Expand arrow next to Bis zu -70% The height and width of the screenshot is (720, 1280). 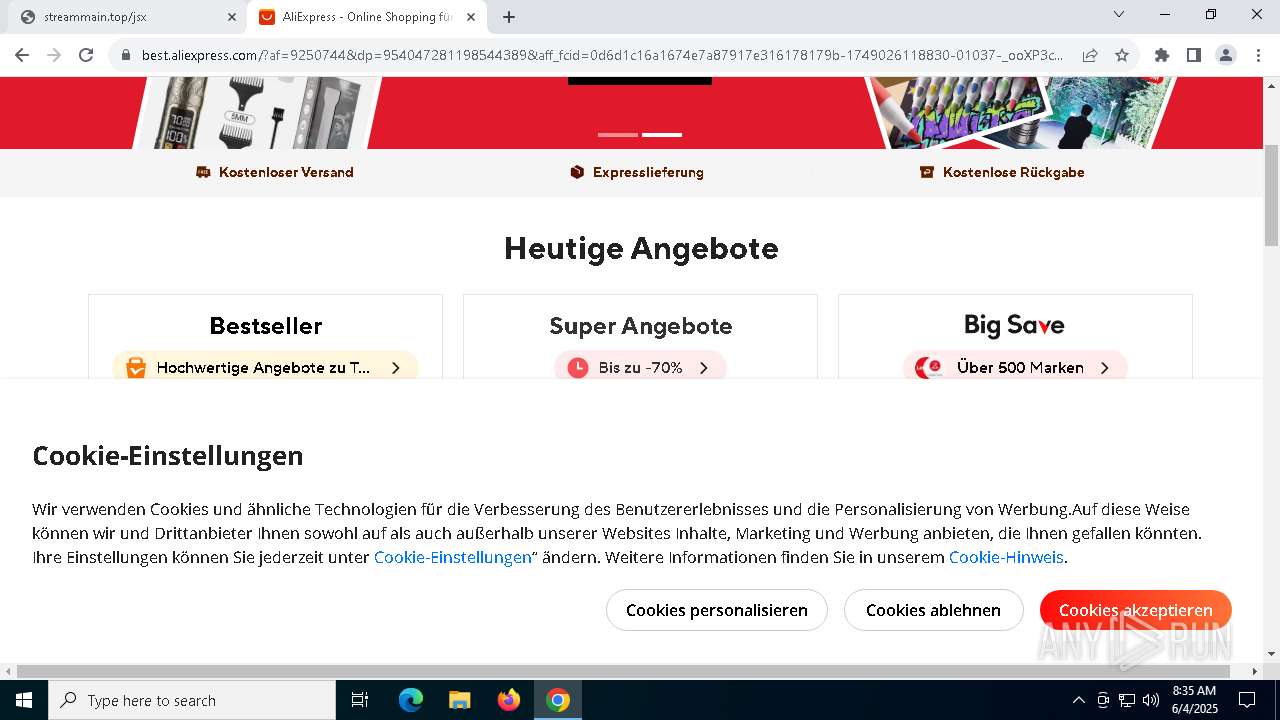point(704,368)
